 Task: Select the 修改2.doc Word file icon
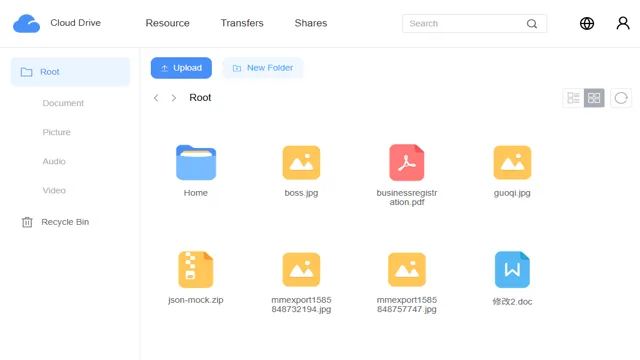(x=512, y=269)
